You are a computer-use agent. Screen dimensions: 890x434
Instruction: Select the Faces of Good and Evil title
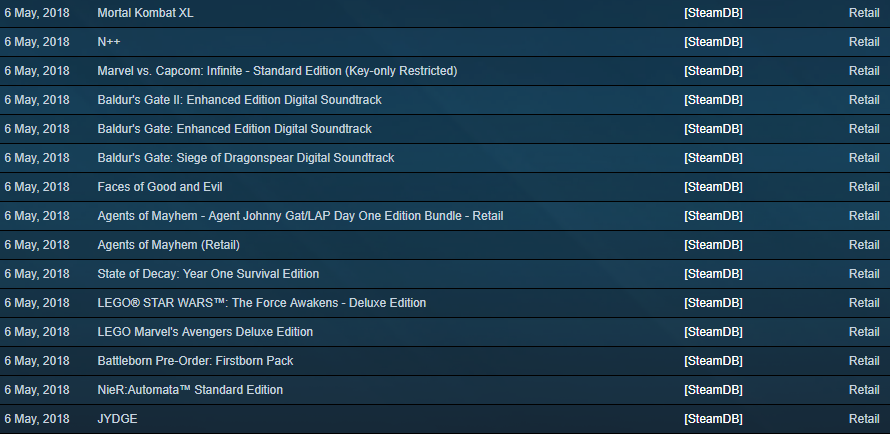point(160,186)
